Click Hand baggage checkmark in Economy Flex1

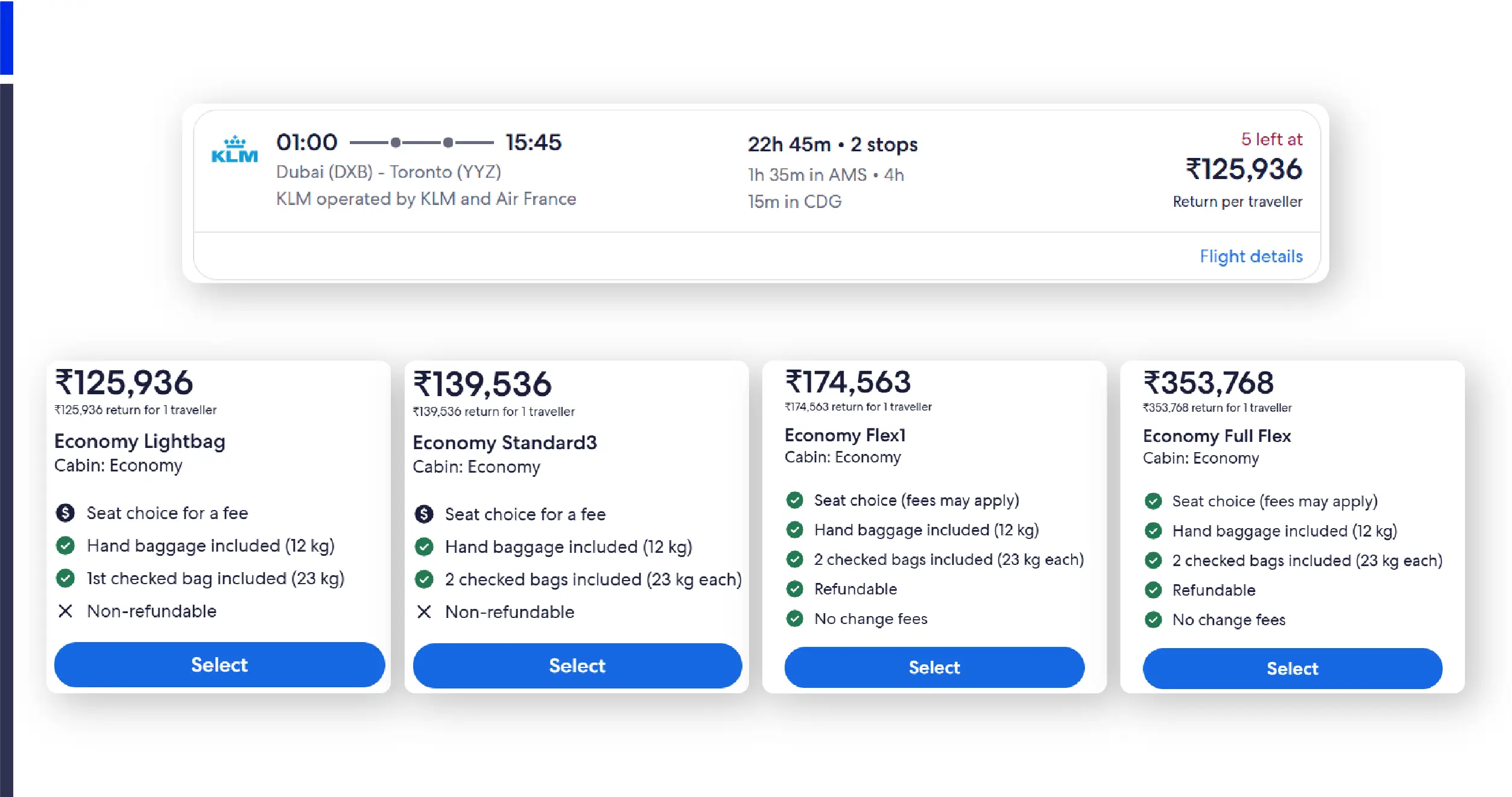(x=795, y=530)
